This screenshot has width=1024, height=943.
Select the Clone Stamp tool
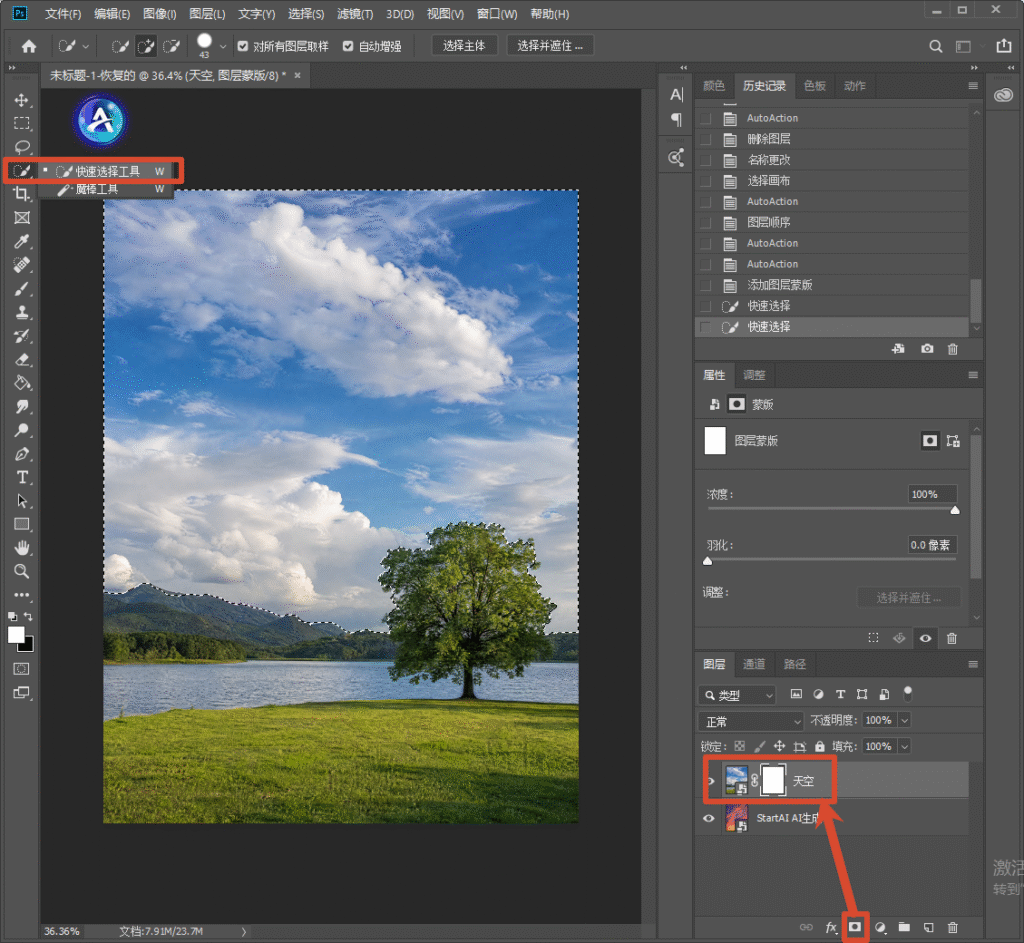(22, 312)
